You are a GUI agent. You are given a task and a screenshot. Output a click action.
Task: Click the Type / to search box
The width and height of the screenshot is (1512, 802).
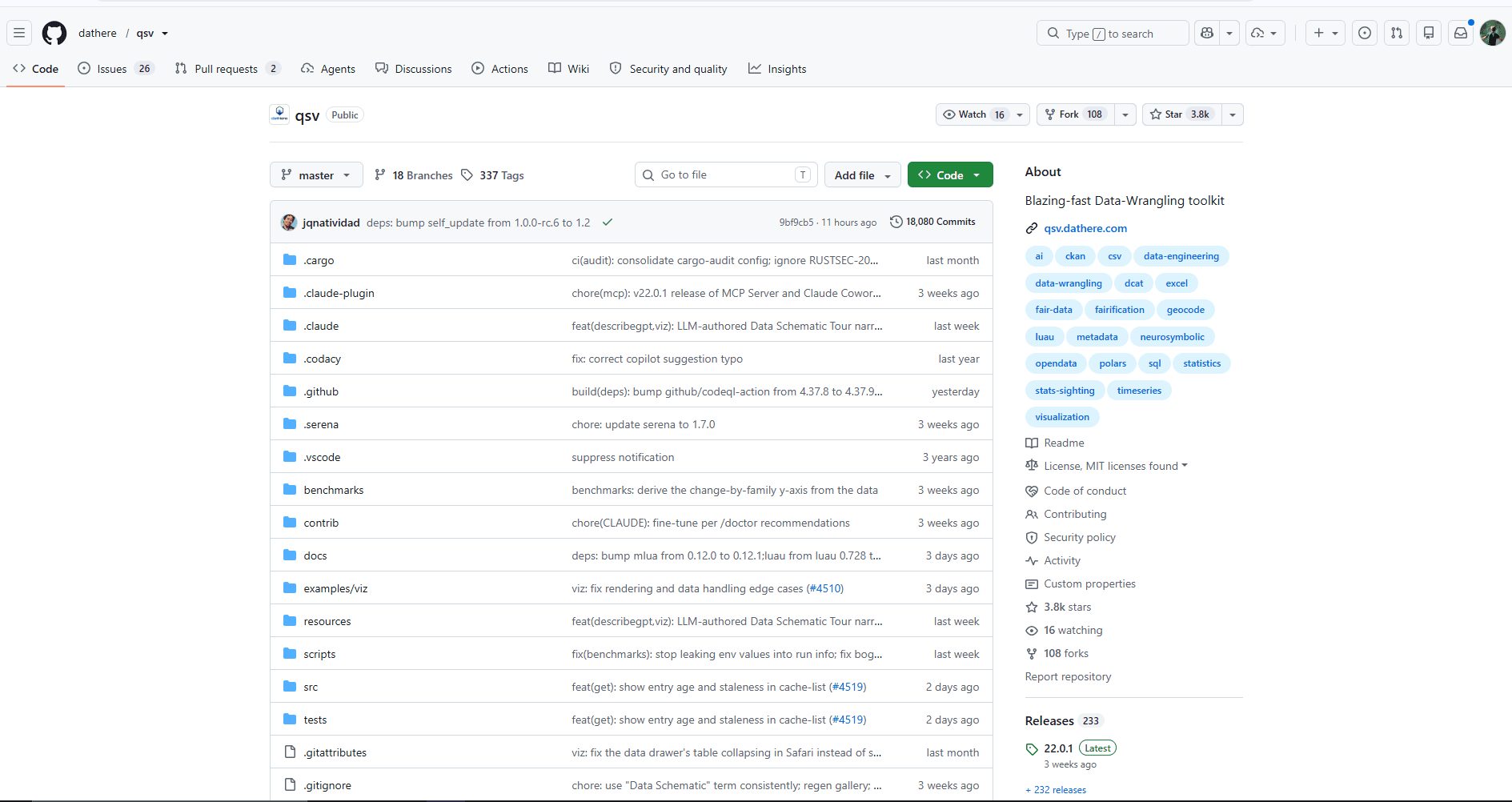tap(1113, 33)
